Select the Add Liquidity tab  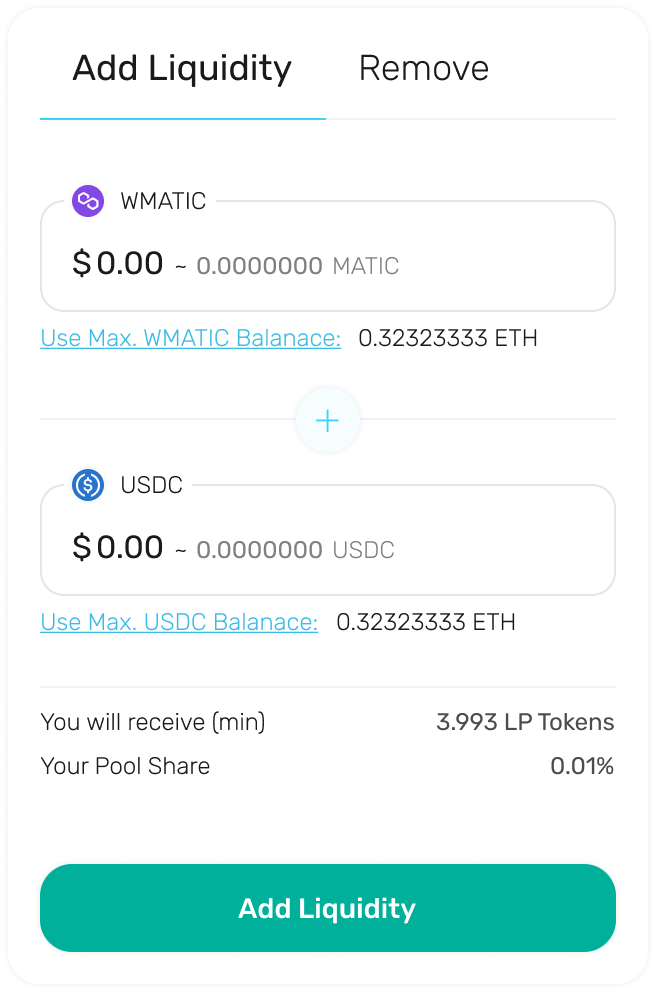pos(182,68)
